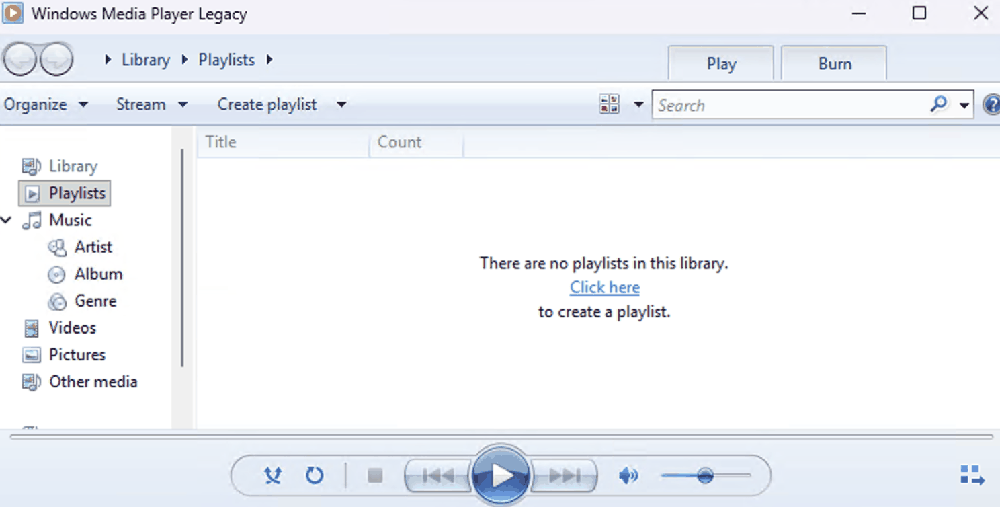The image size is (1000, 507).
Task: Expand the Stream dropdown menu
Action: [x=151, y=104]
